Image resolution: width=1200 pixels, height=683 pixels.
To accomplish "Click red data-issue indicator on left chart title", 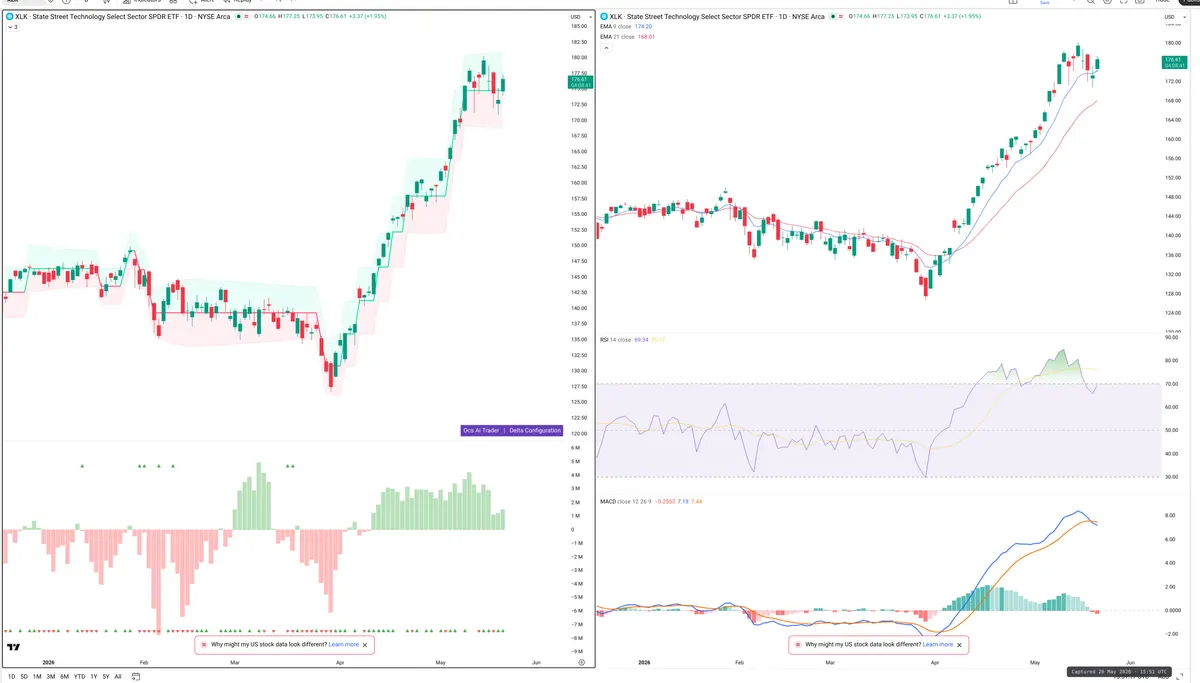I will [246, 17].
